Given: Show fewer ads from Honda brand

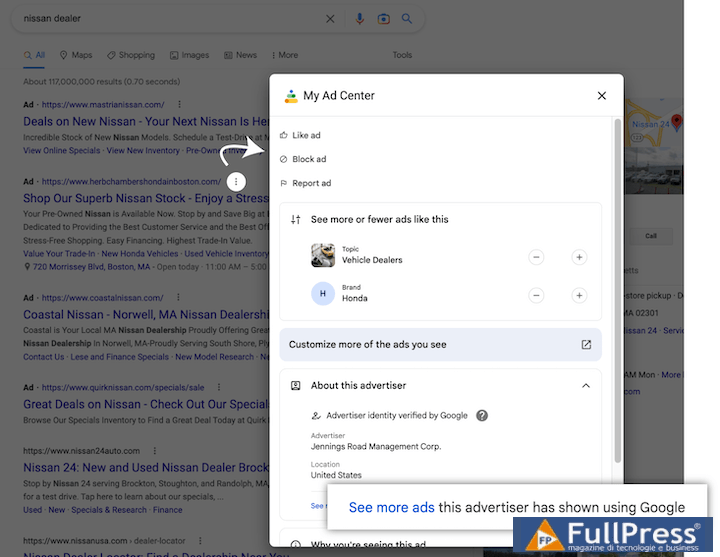Looking at the screenshot, I should point(537,295).
